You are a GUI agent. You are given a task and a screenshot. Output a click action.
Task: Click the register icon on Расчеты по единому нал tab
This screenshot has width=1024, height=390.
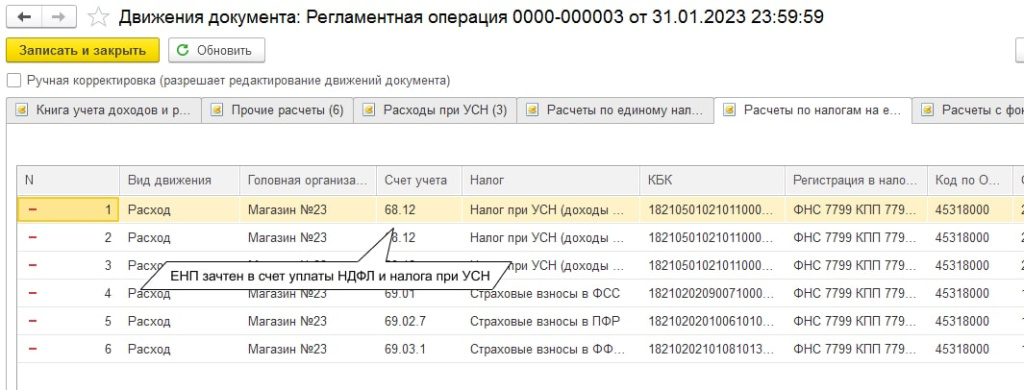point(532,110)
